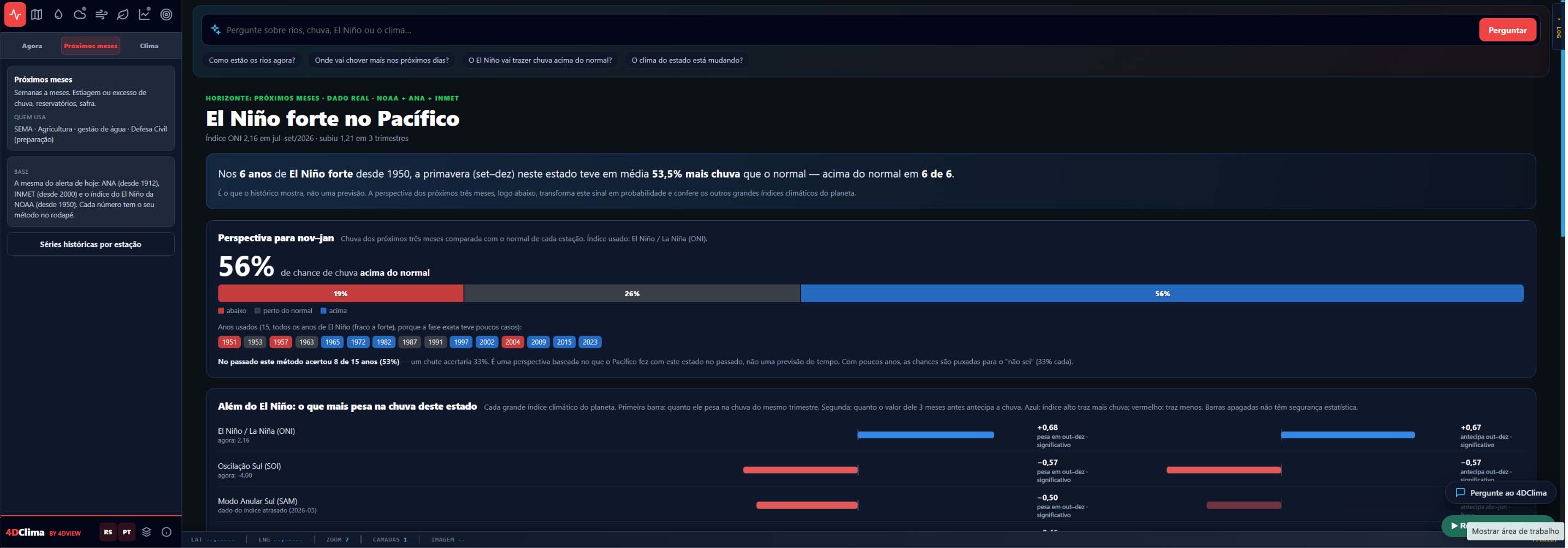This screenshot has width=1568, height=548.
Task: Click the 1965 year chip
Action: point(333,342)
